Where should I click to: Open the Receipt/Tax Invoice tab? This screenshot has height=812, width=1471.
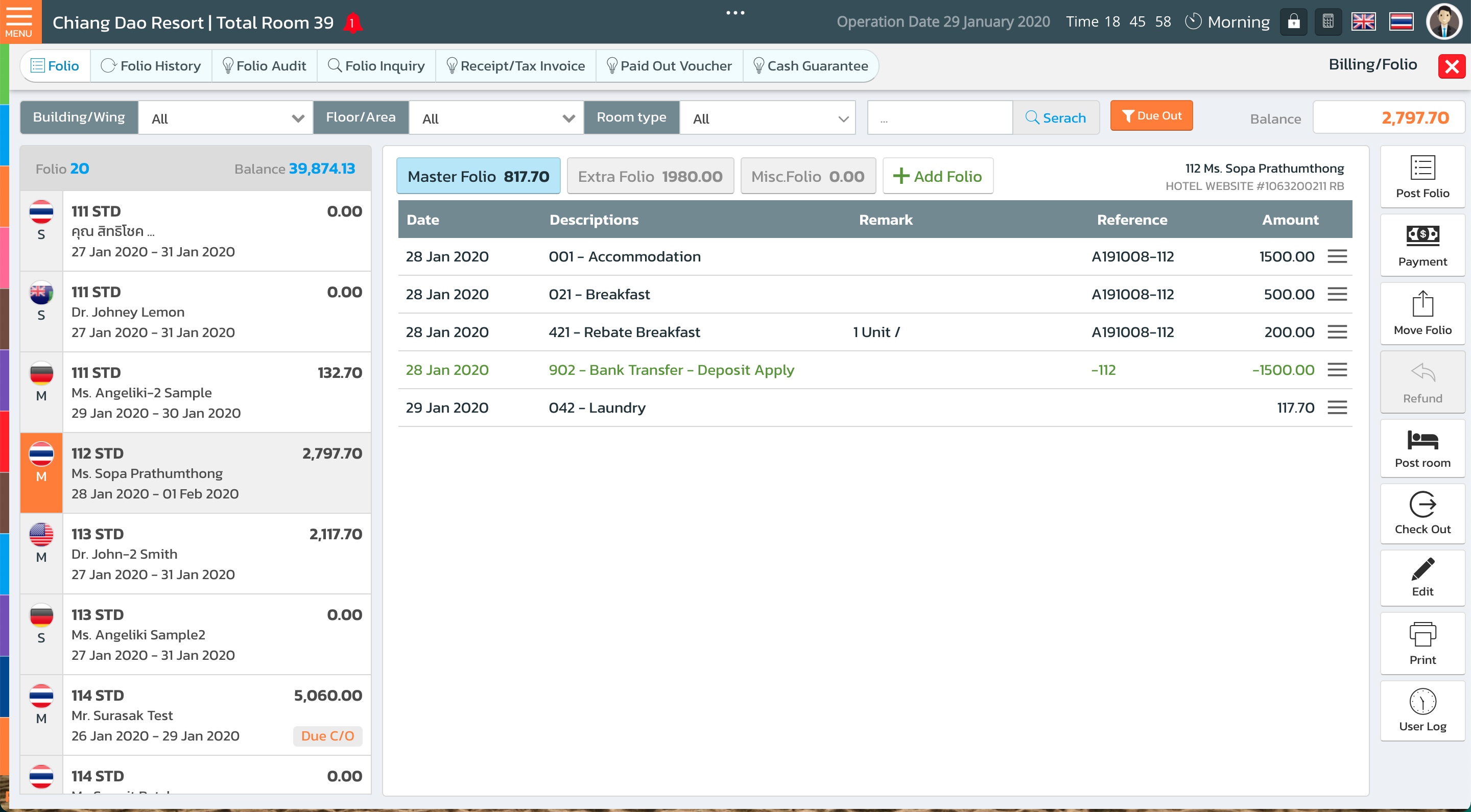pyautogui.click(x=516, y=66)
